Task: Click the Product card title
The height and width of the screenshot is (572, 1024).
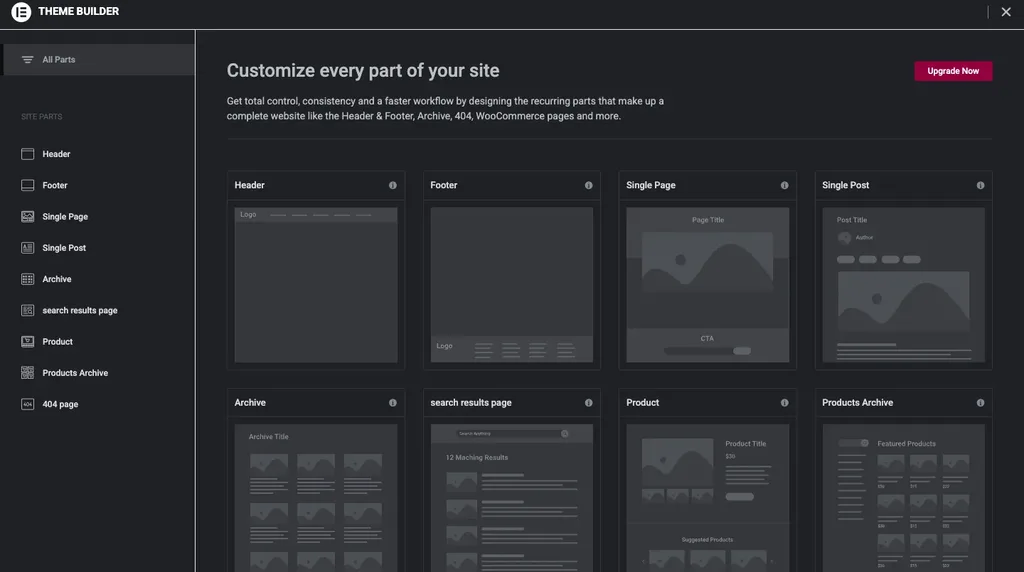Action: [643, 403]
